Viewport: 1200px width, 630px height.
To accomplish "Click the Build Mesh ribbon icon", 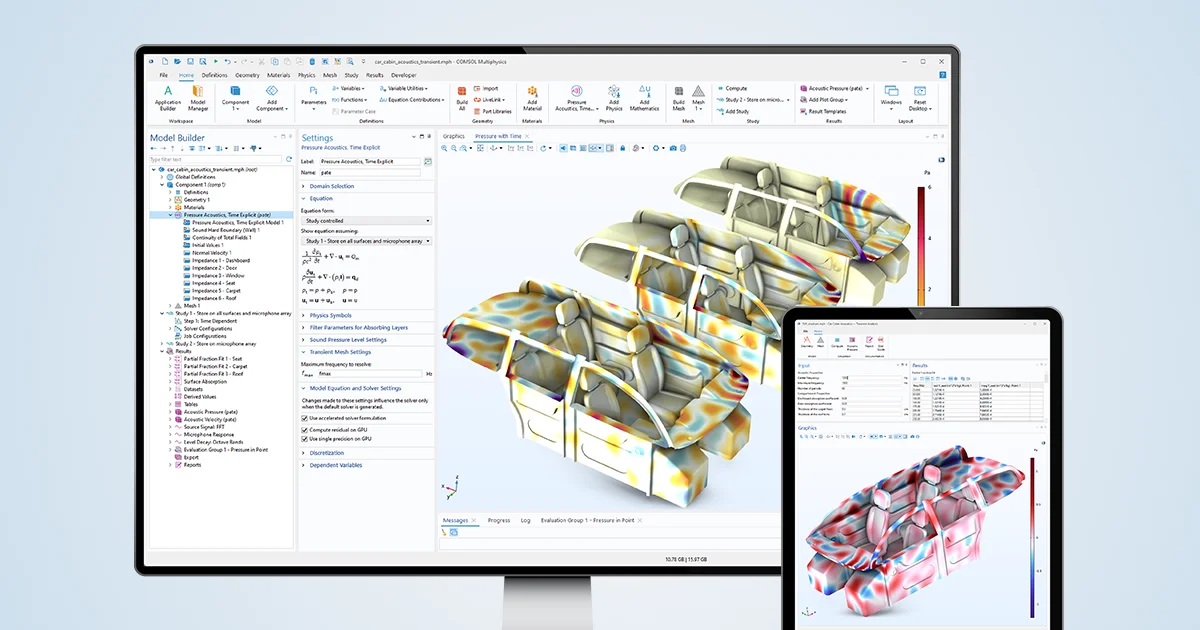I will pyautogui.click(x=679, y=92).
